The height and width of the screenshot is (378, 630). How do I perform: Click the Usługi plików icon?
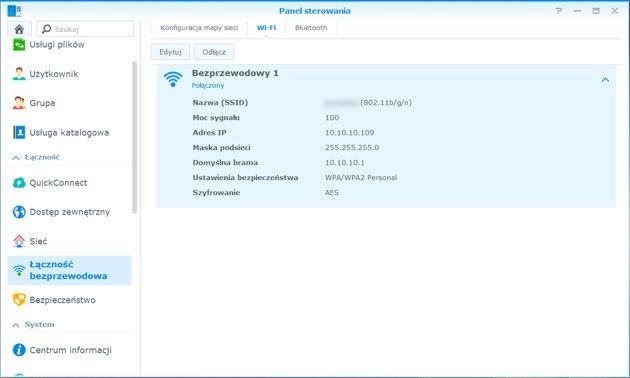[19, 45]
